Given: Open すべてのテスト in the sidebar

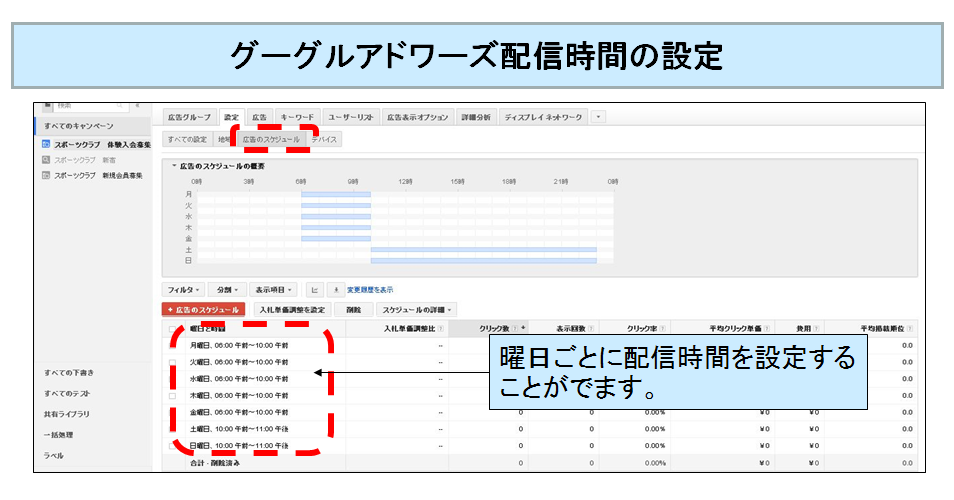Looking at the screenshot, I should coord(66,394).
